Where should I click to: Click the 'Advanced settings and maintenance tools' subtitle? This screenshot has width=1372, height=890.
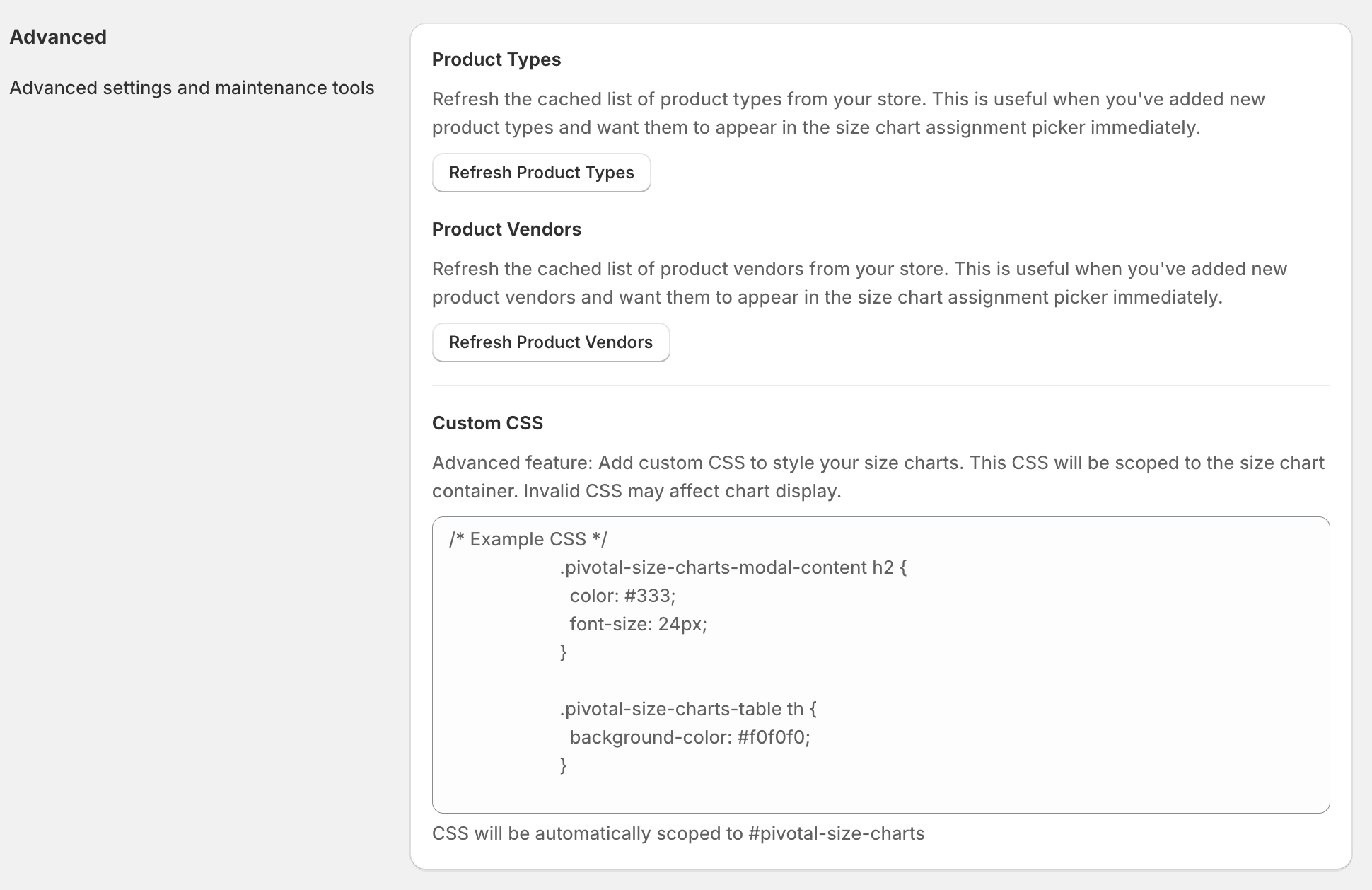[x=192, y=88]
